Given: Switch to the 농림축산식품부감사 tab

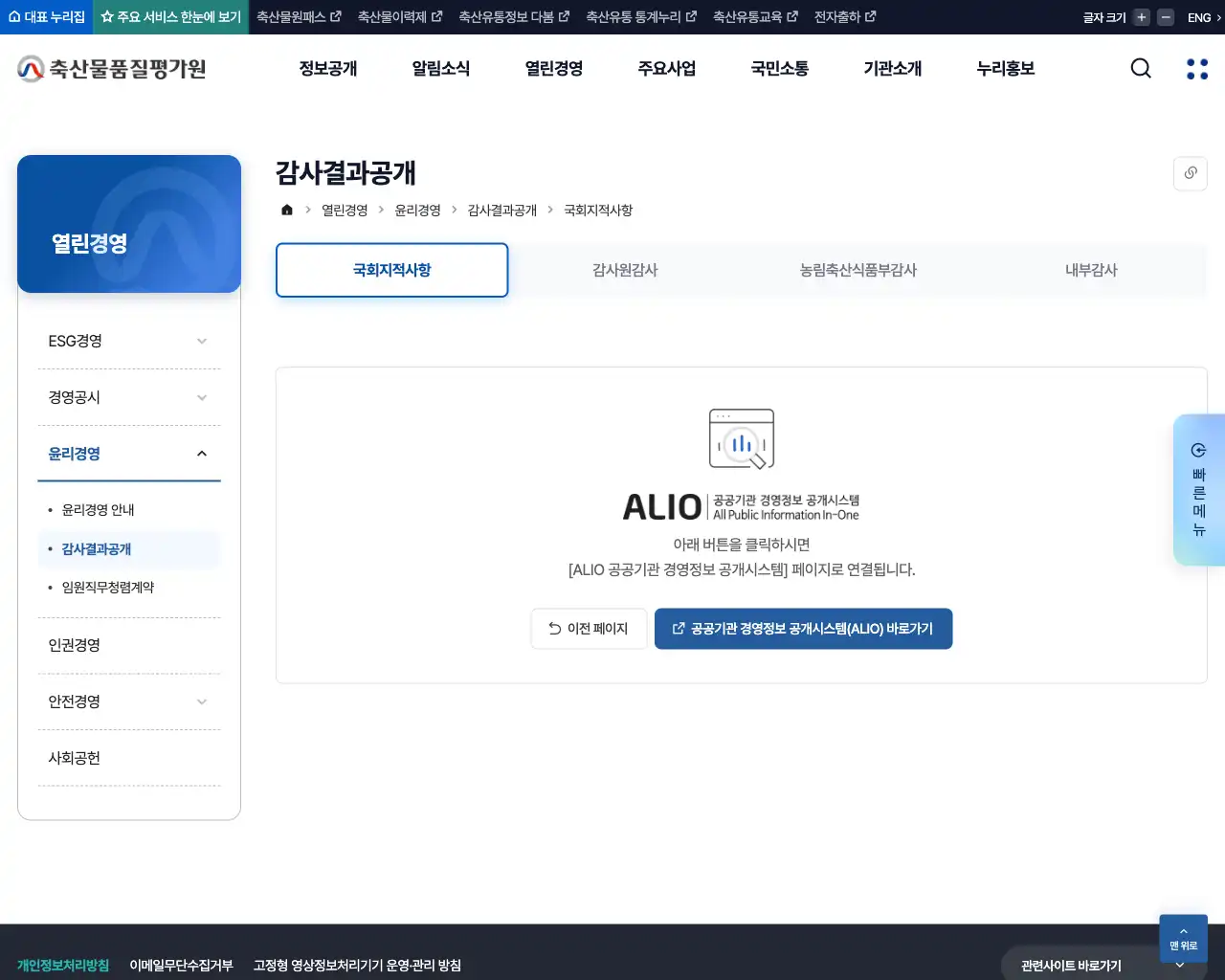Looking at the screenshot, I should coord(858,270).
